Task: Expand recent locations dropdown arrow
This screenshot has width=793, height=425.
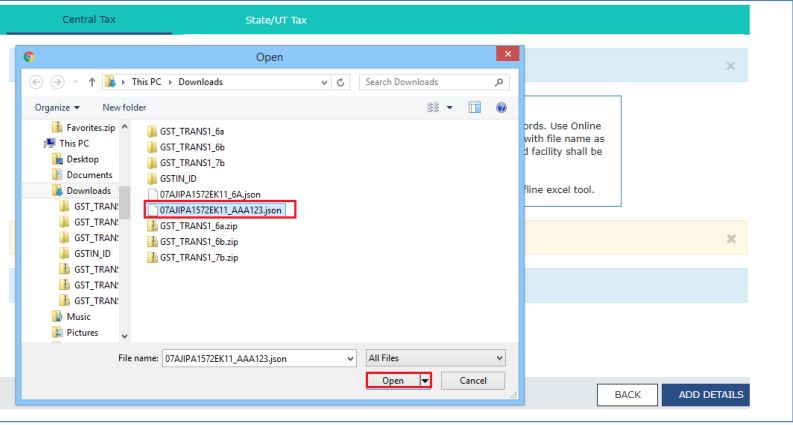Action: click(x=75, y=82)
